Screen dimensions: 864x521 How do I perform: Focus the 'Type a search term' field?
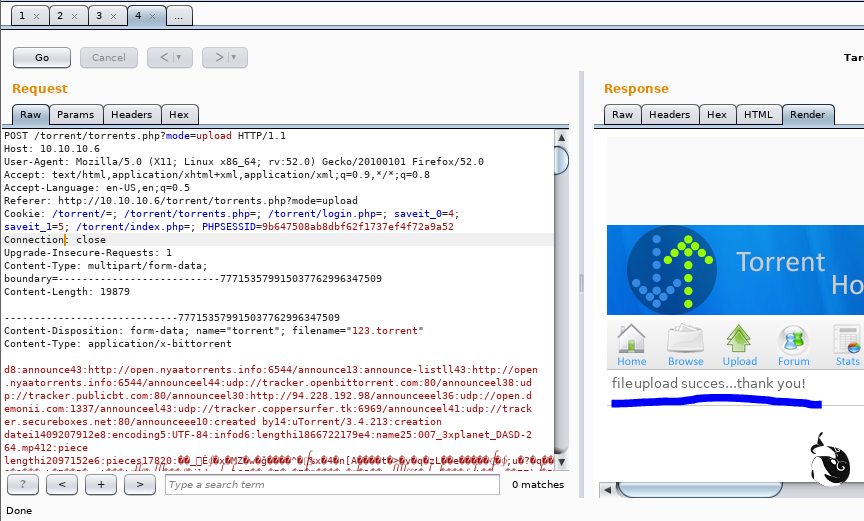coord(331,484)
